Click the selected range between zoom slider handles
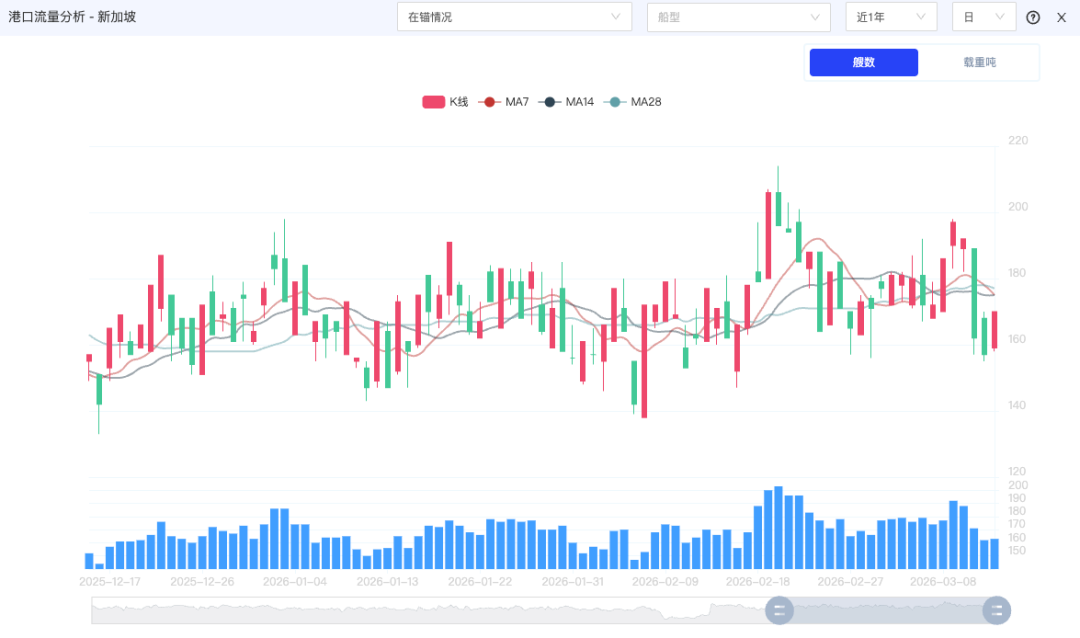The height and width of the screenshot is (638, 1080). point(888,610)
